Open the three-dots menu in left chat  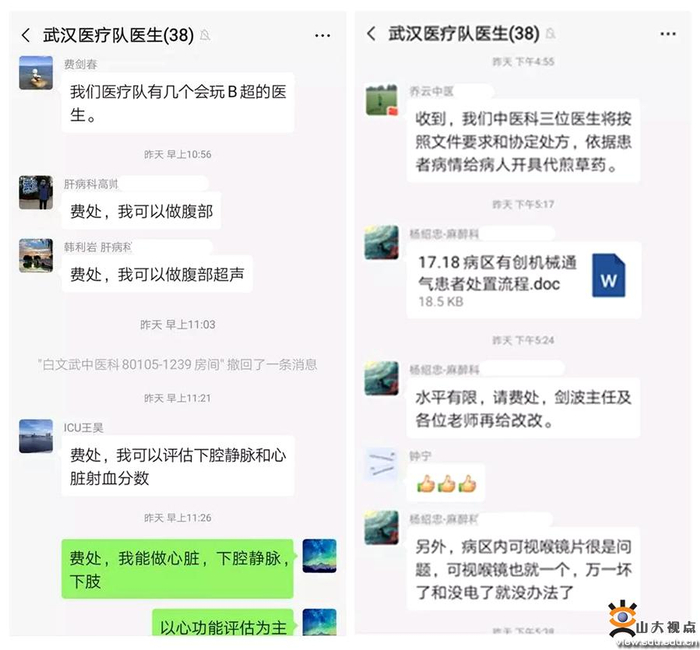pos(322,35)
